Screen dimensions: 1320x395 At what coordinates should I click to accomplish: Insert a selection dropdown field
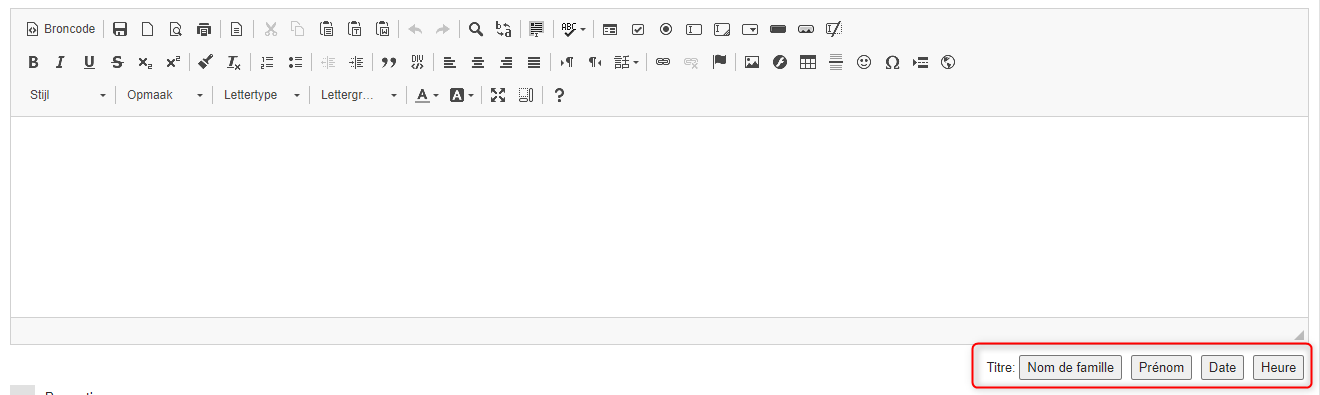750,29
